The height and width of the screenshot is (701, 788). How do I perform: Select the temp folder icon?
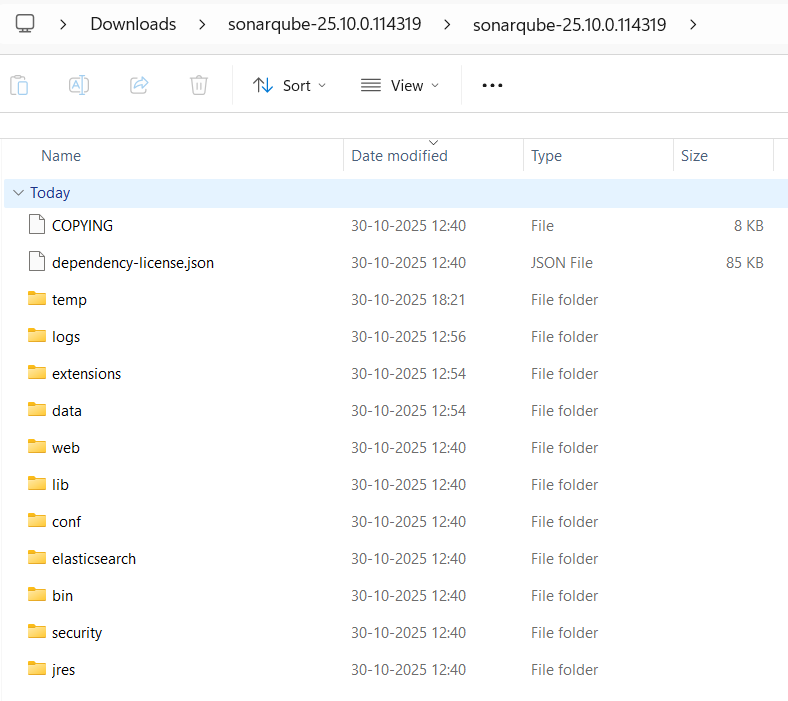37,298
